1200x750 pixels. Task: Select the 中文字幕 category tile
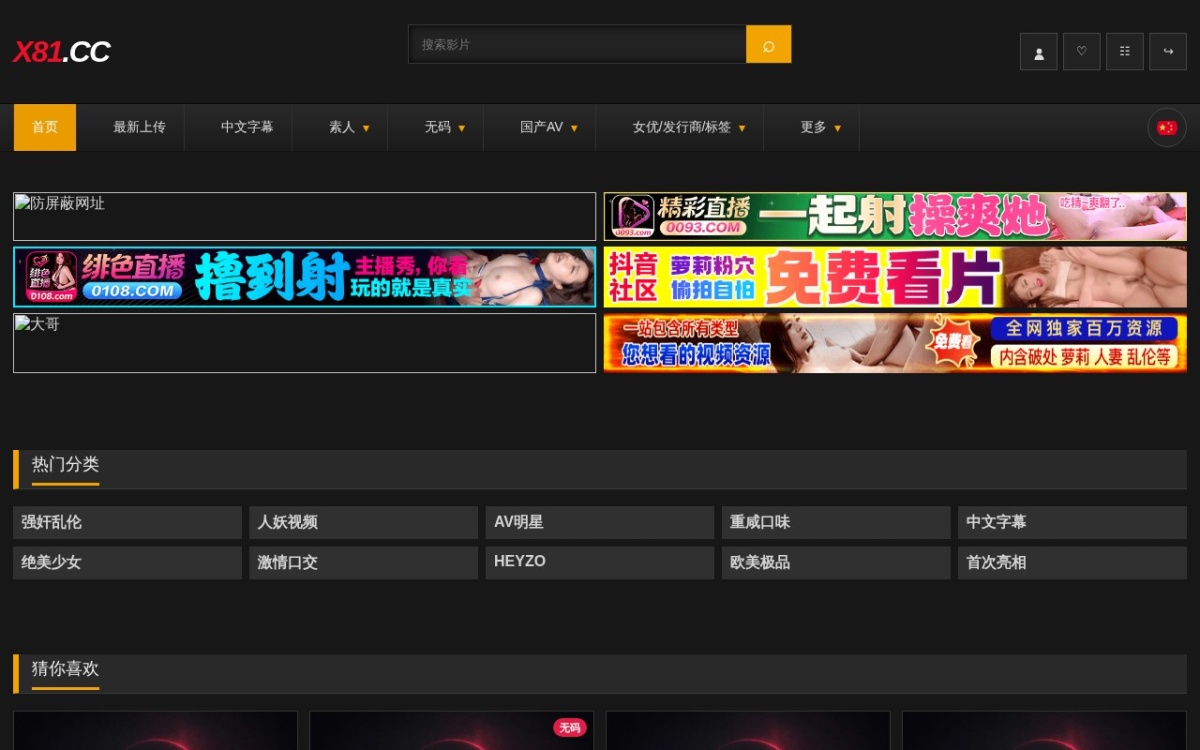[x=1072, y=522]
